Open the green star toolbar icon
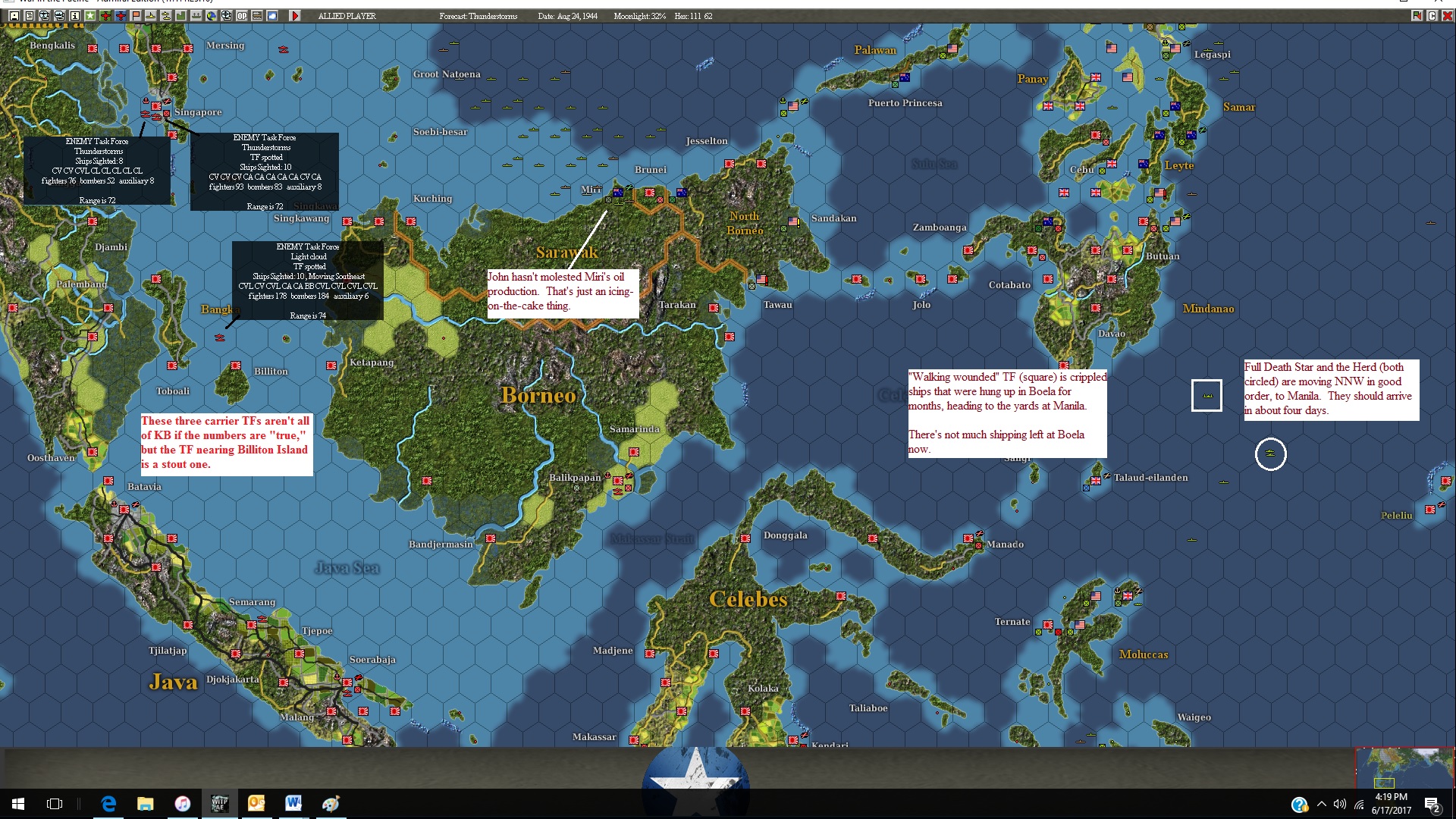 coord(90,16)
